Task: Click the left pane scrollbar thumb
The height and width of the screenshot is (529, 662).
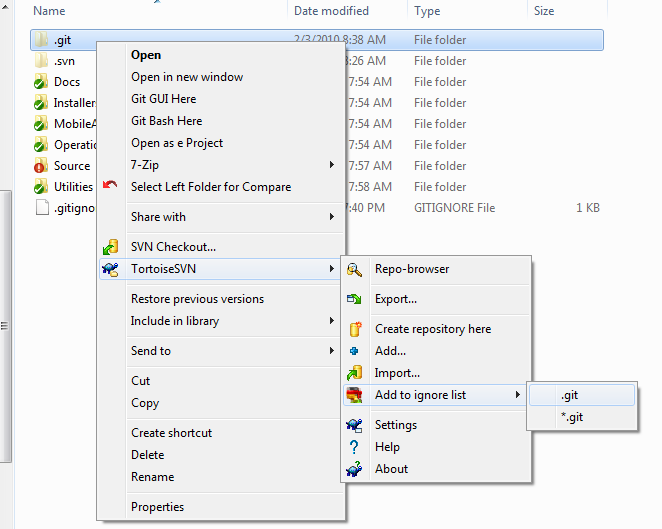Action: (x=5, y=326)
